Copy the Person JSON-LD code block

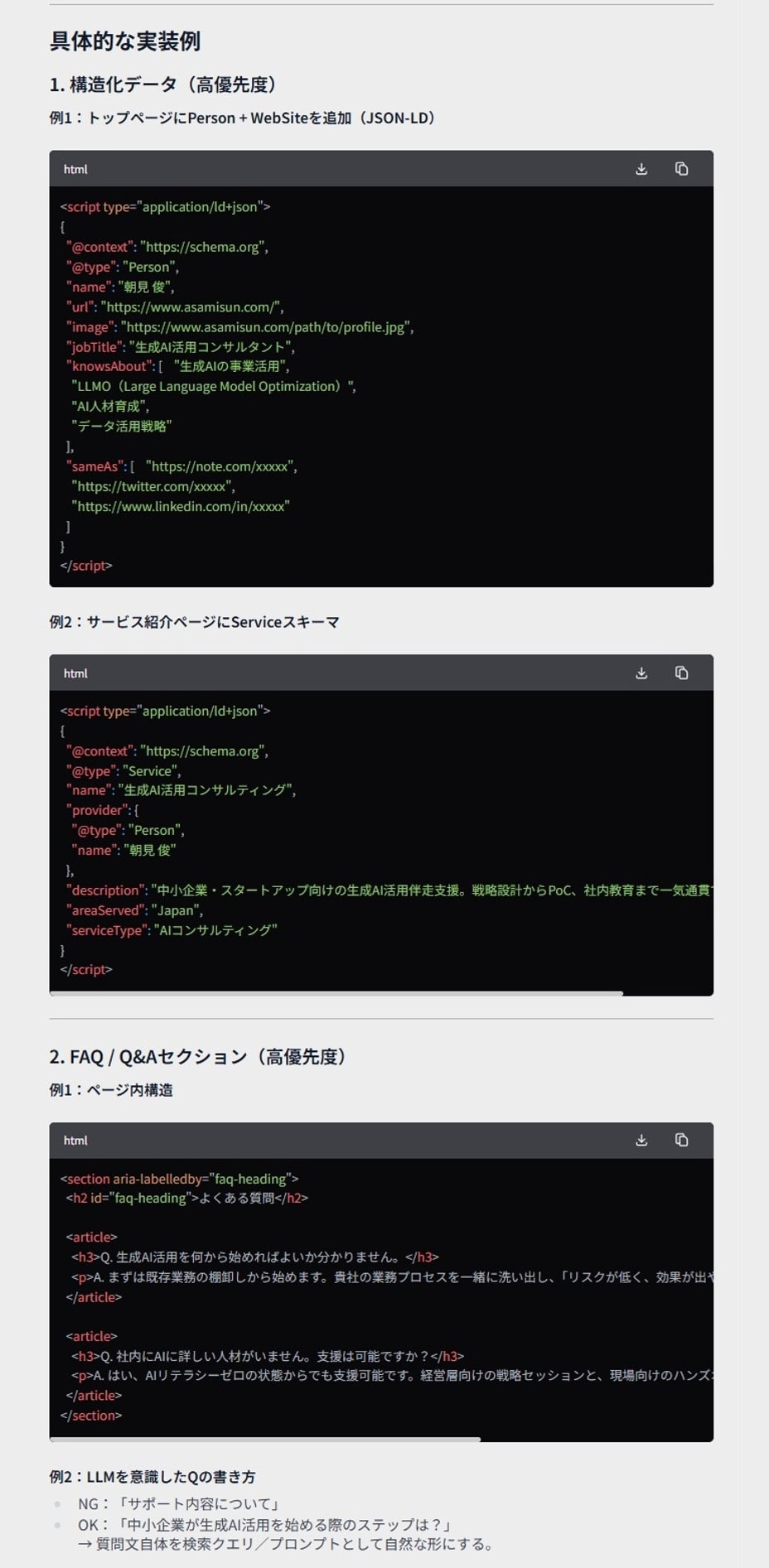click(x=681, y=169)
